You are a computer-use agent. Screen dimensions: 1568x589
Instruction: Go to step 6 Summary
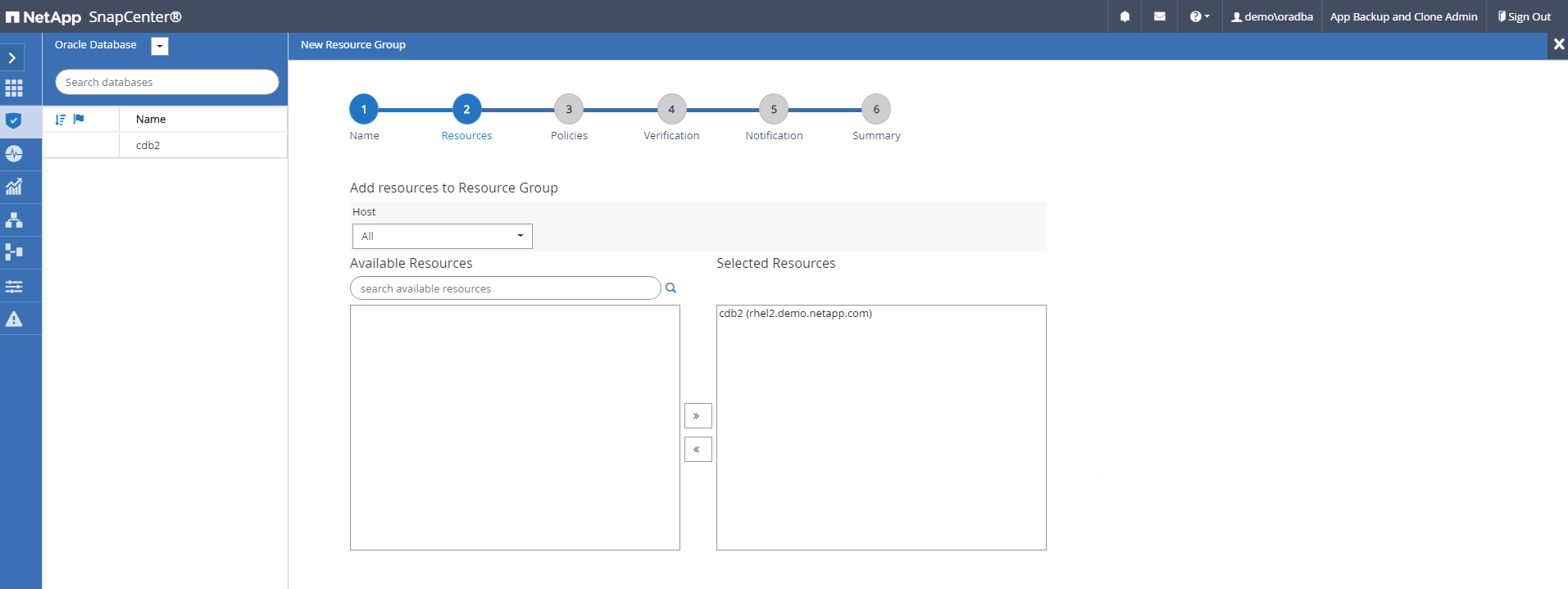point(876,110)
